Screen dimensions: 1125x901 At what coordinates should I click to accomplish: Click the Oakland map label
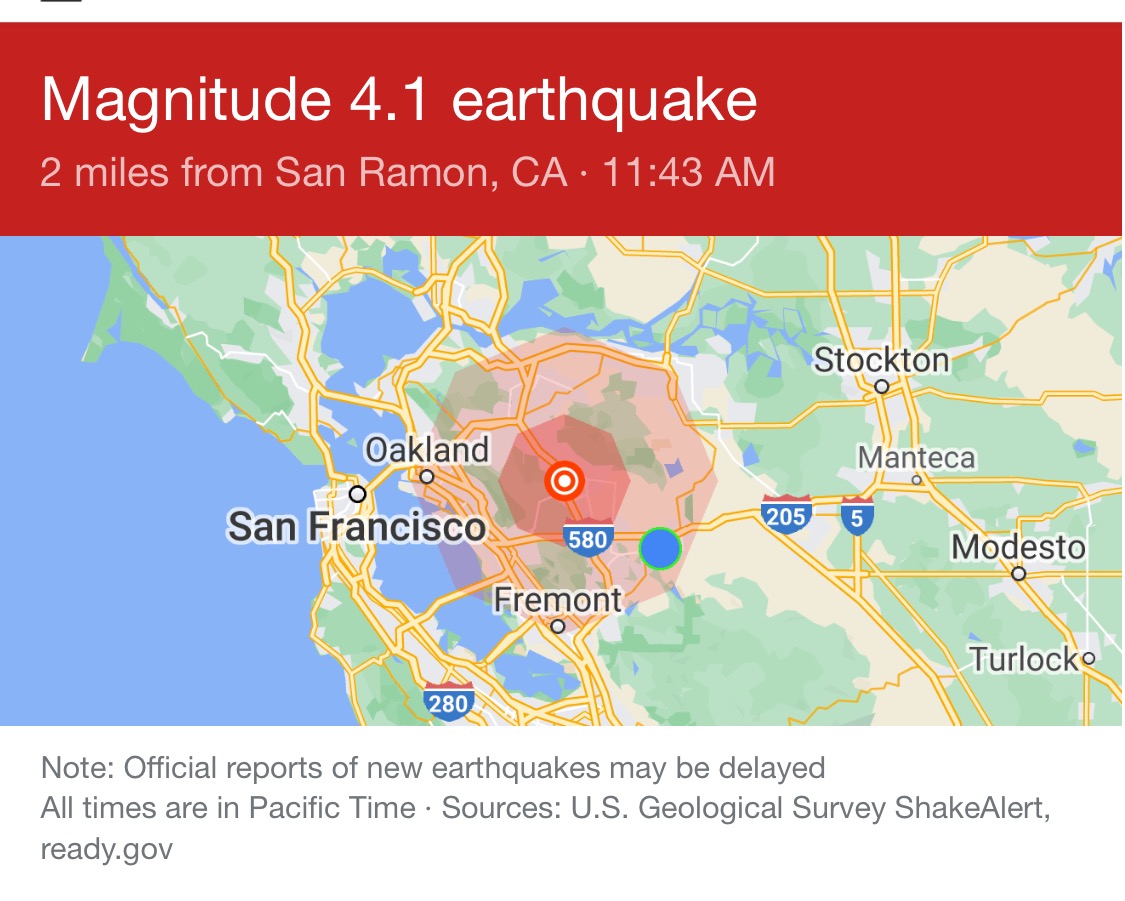tap(427, 450)
